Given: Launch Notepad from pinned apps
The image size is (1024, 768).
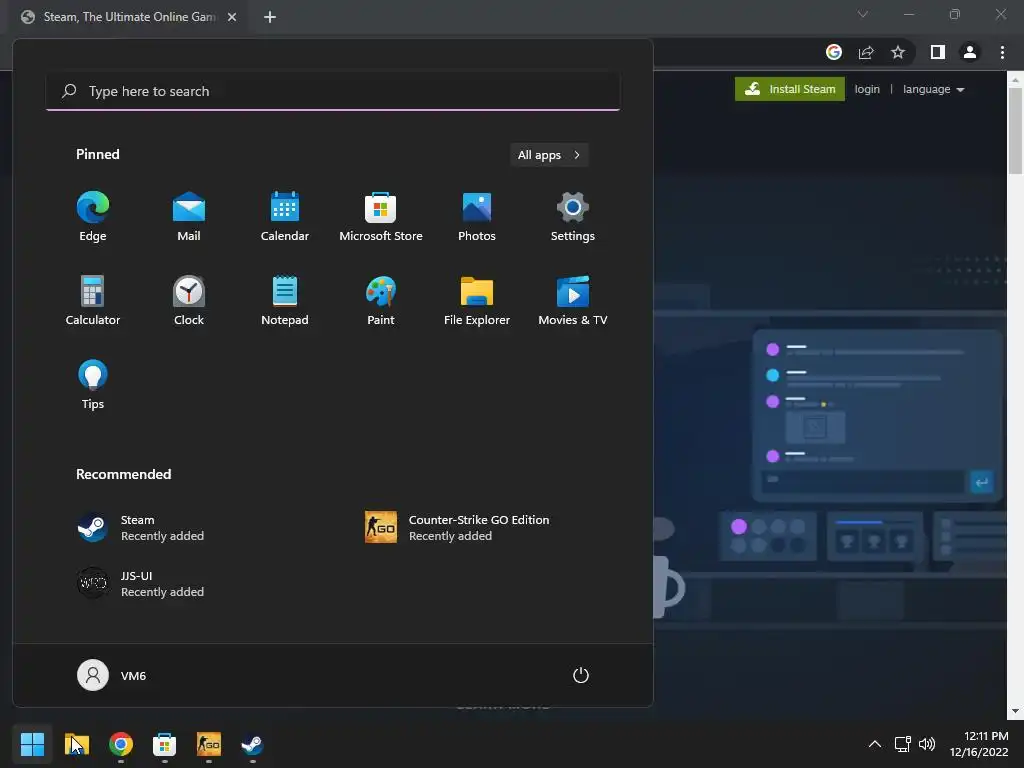Looking at the screenshot, I should click(x=285, y=300).
